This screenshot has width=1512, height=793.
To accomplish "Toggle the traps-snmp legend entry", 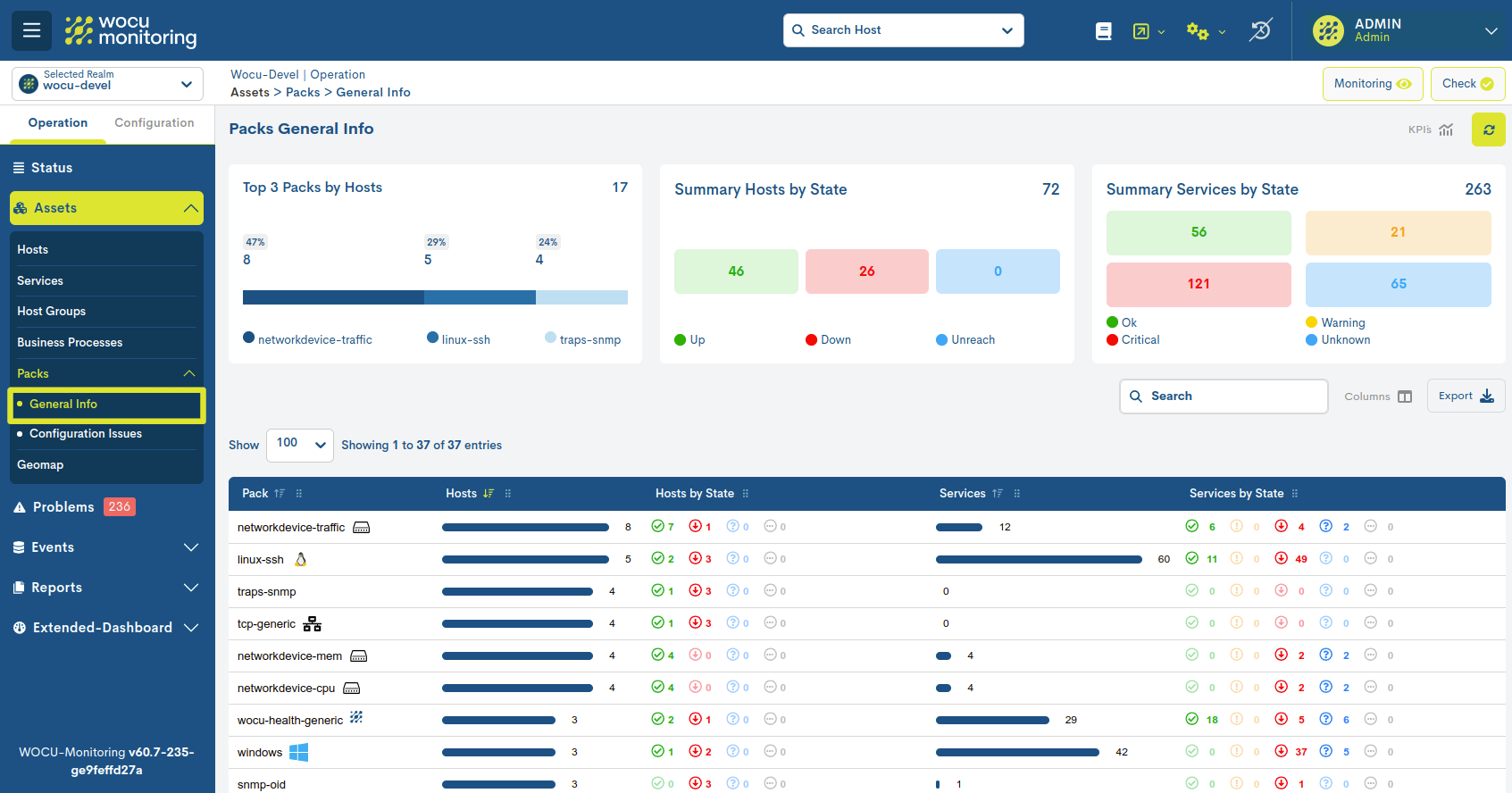I will (x=582, y=339).
